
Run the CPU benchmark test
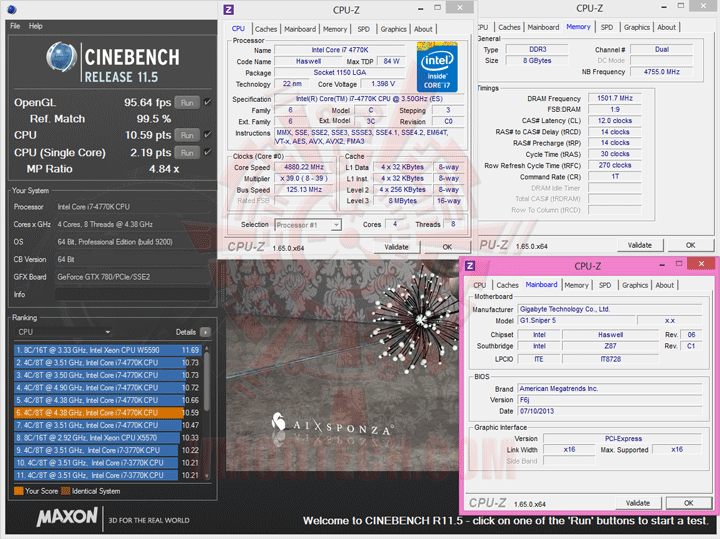click(187, 135)
